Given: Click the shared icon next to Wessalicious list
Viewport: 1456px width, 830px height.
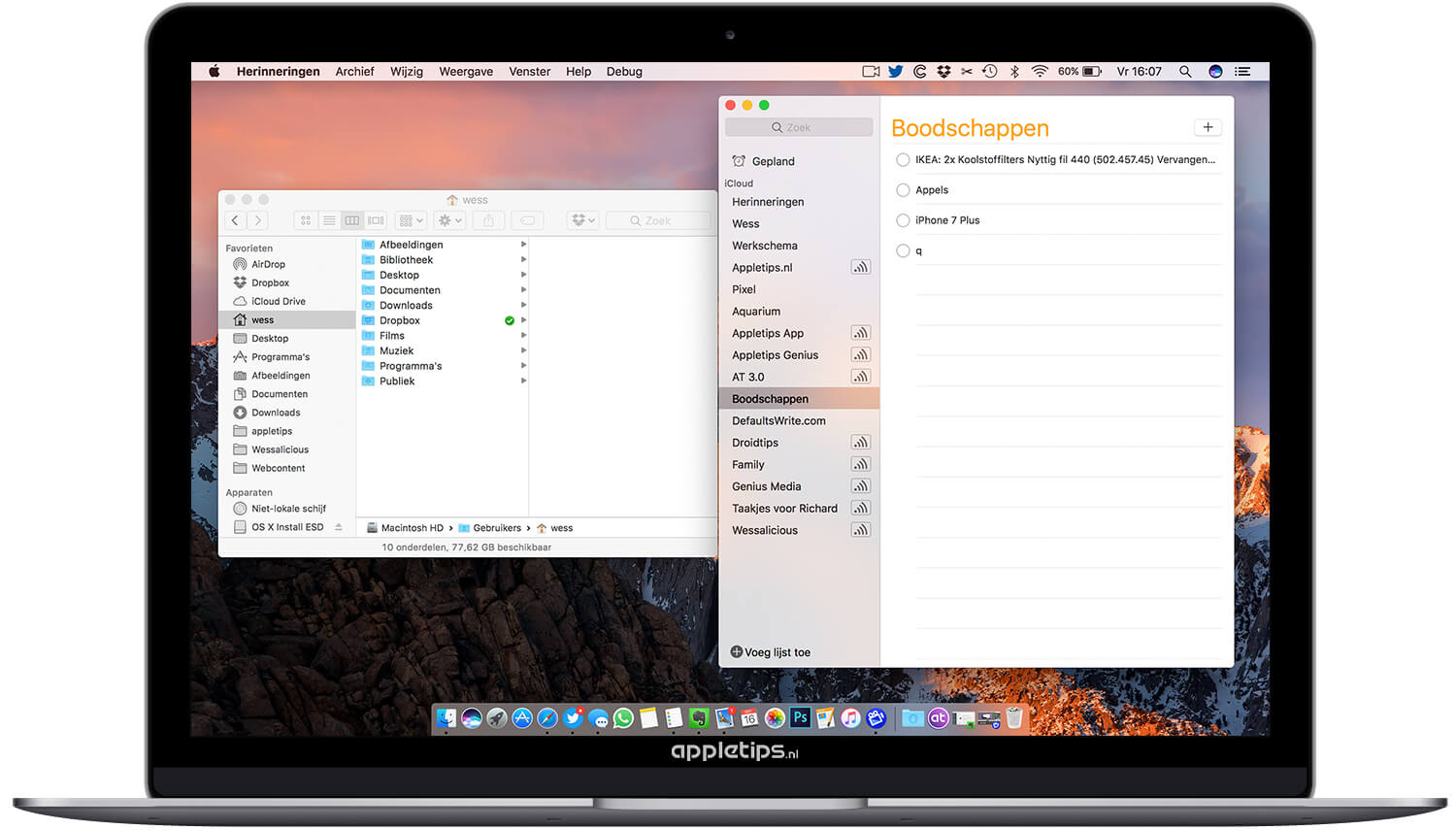Looking at the screenshot, I should pos(860,530).
